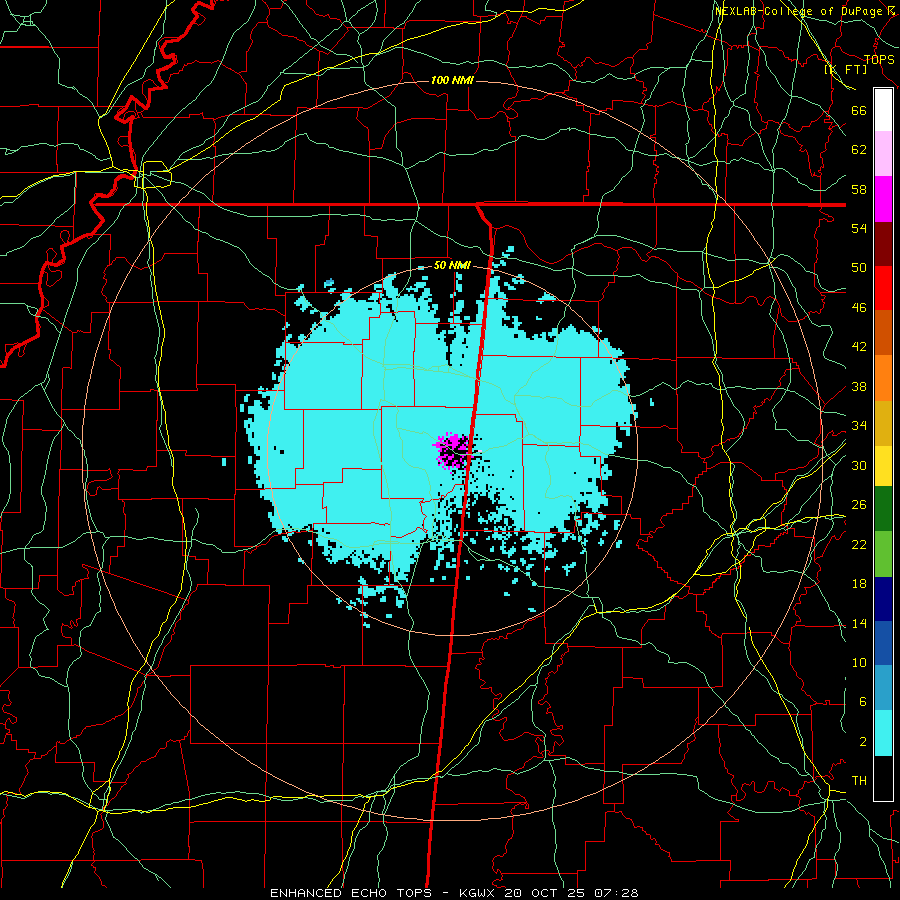Click the legend value "58"
This screenshot has width=900, height=900.
click(859, 189)
